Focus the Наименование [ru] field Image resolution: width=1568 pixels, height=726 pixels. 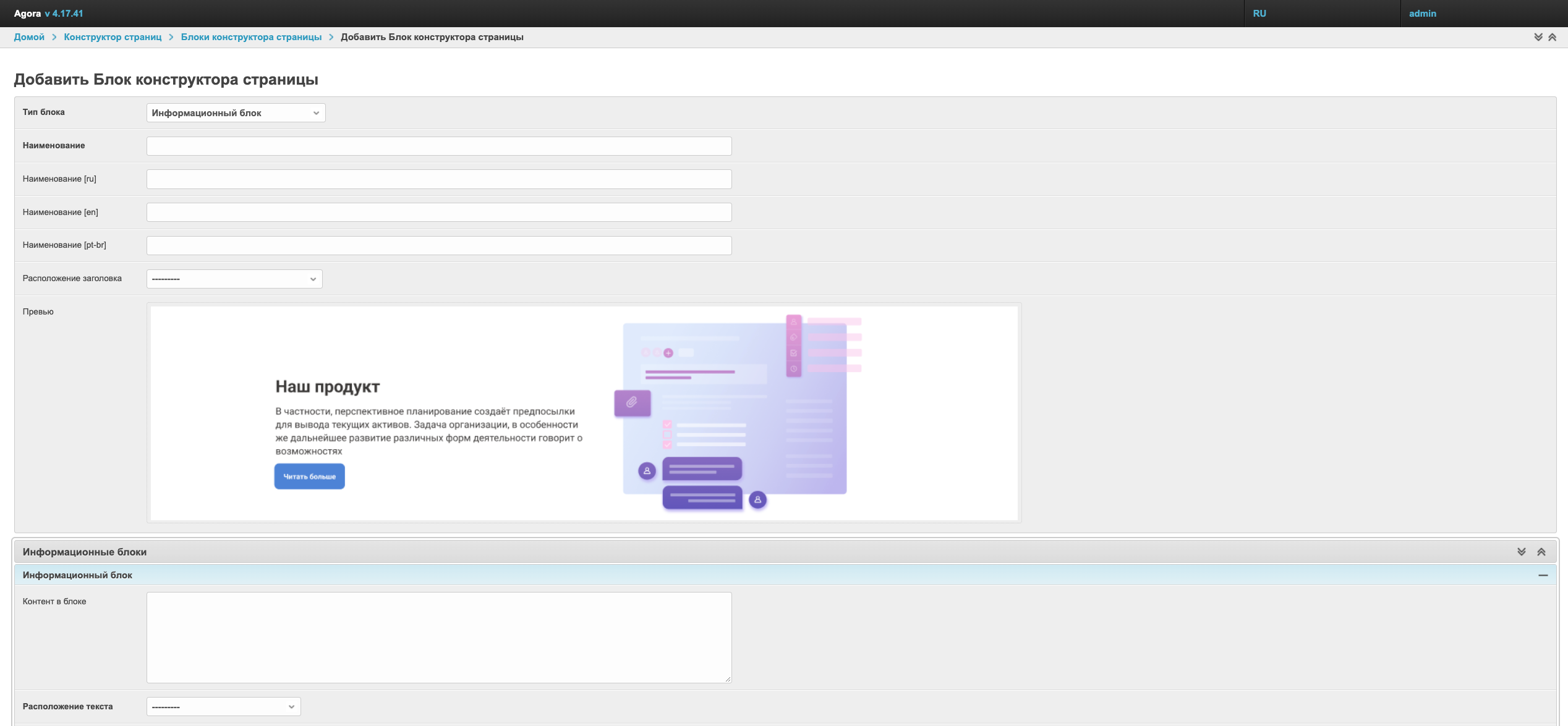point(439,179)
